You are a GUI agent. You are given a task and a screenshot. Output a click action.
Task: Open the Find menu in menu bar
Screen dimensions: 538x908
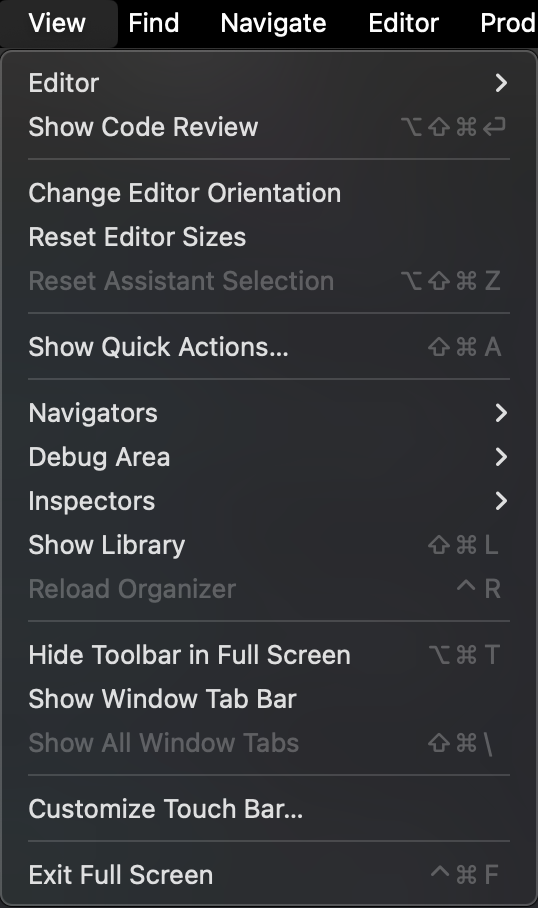click(x=153, y=23)
